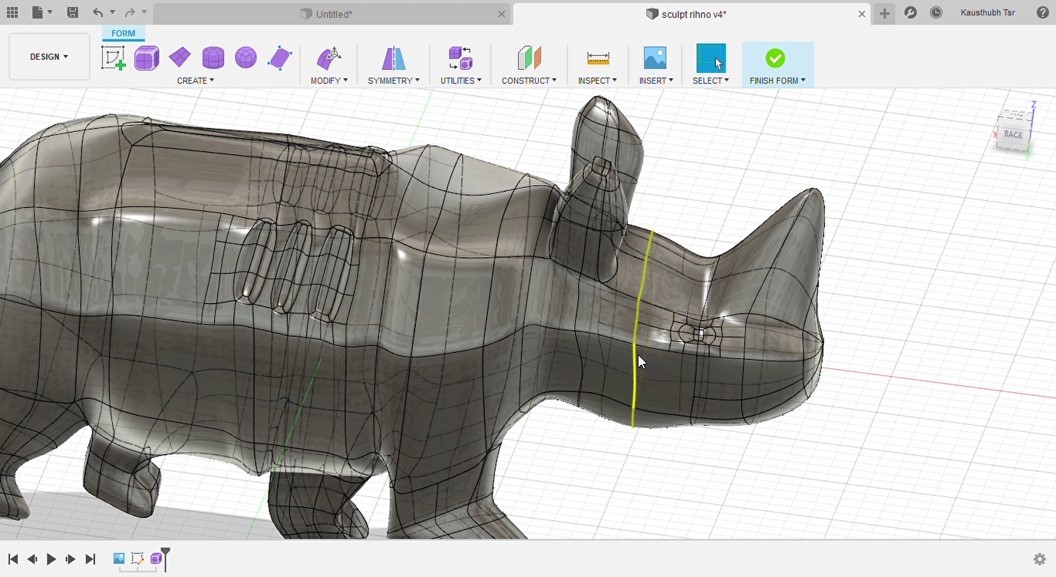The height and width of the screenshot is (577, 1056).
Task: Create an offset construction plane
Action: 529,58
